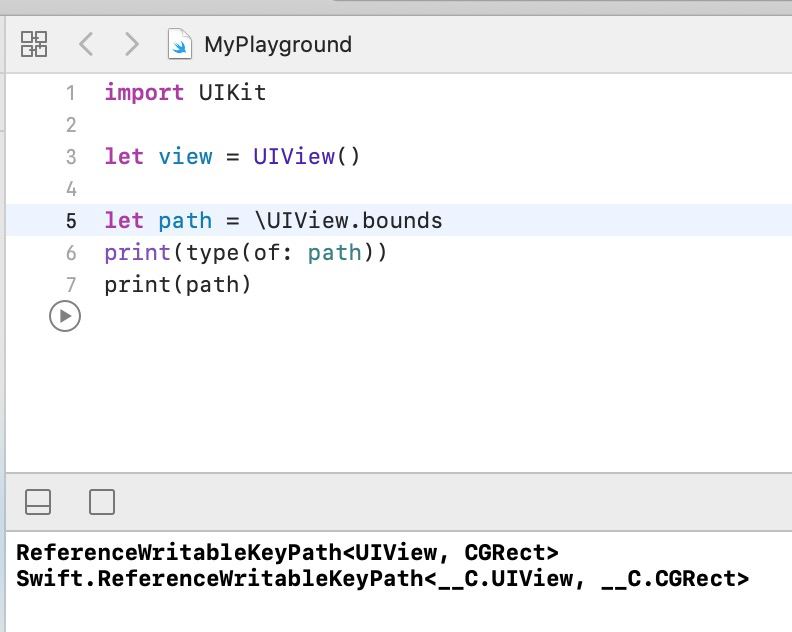Click console line starting 'Swift.ReferenceWritableKeyPath'

pyautogui.click(x=382, y=579)
